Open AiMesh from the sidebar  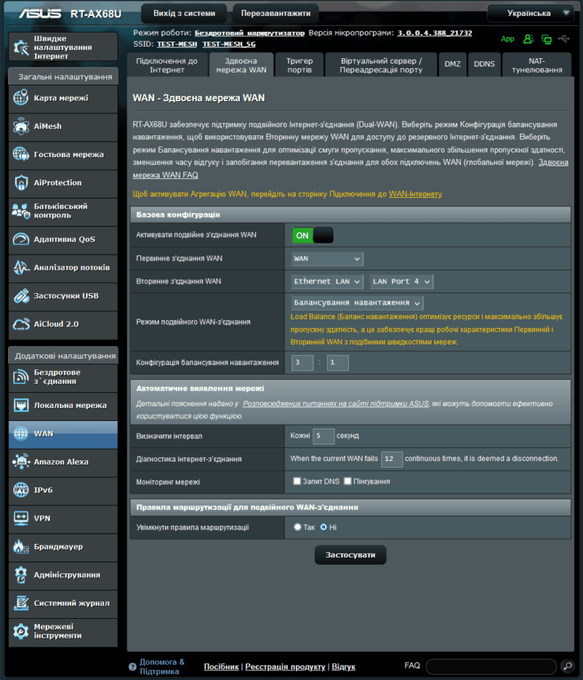[63, 127]
